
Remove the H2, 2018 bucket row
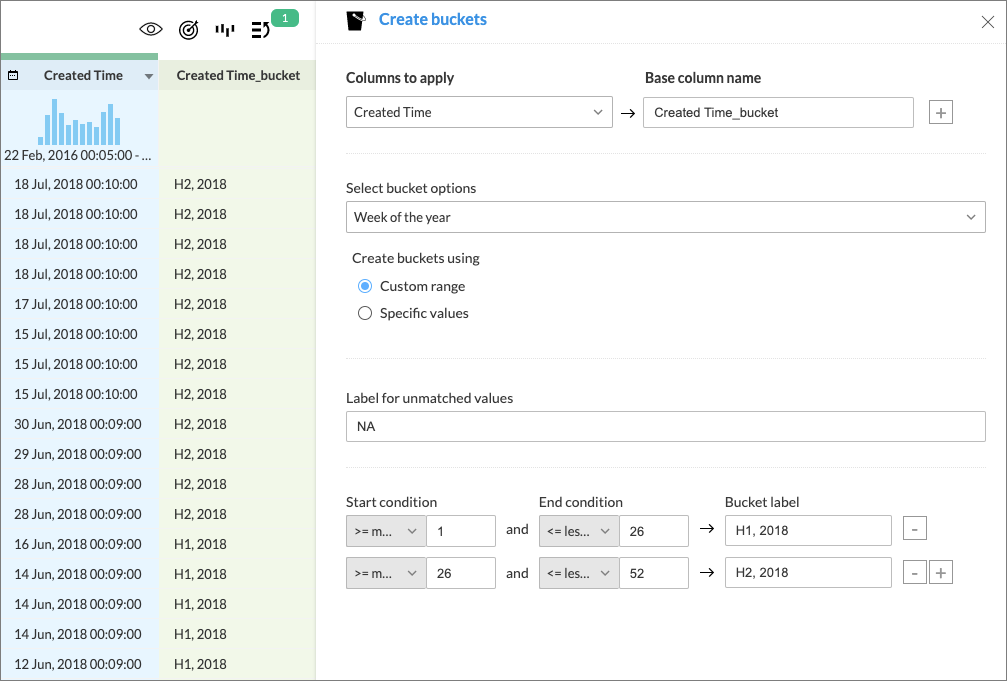tap(914, 573)
